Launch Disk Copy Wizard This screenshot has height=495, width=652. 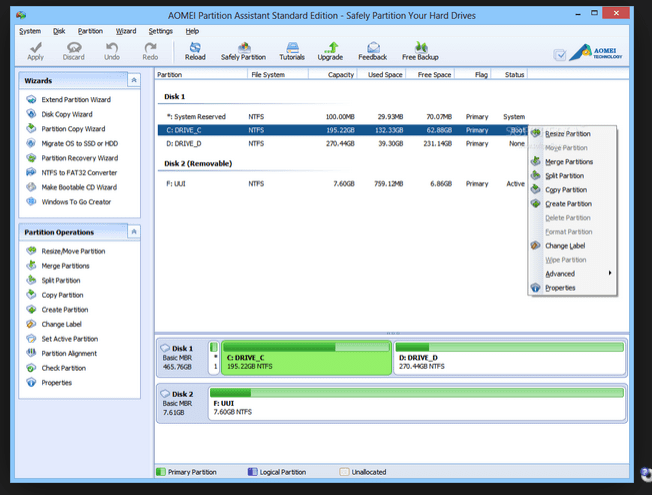(59, 114)
